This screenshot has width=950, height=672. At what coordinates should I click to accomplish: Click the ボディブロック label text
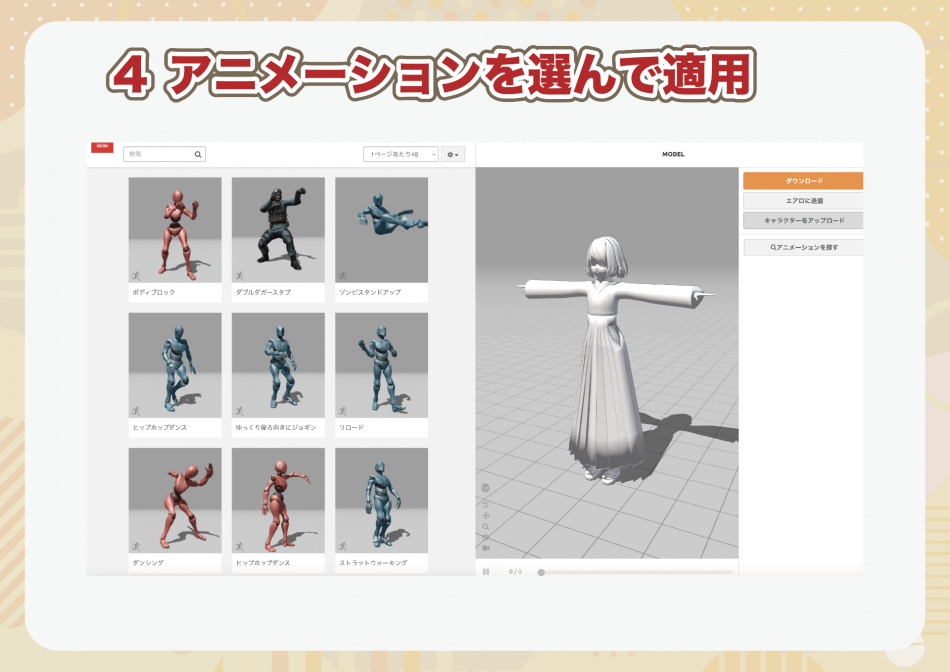click(x=154, y=292)
